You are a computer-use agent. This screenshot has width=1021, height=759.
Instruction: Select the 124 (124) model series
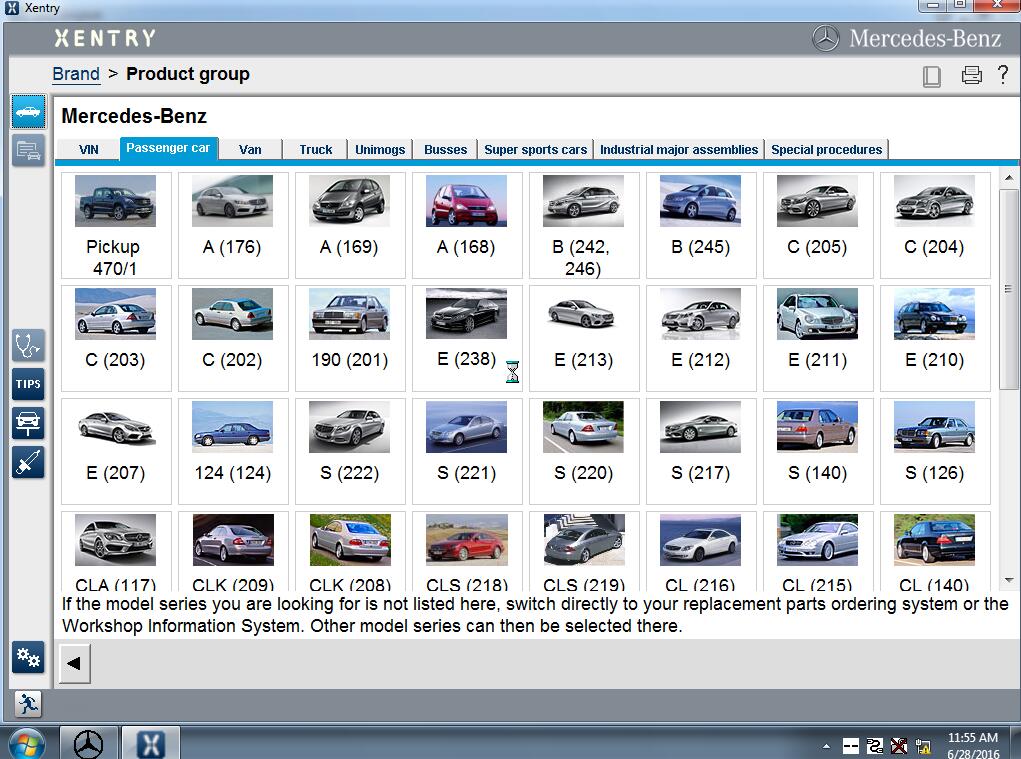click(233, 451)
